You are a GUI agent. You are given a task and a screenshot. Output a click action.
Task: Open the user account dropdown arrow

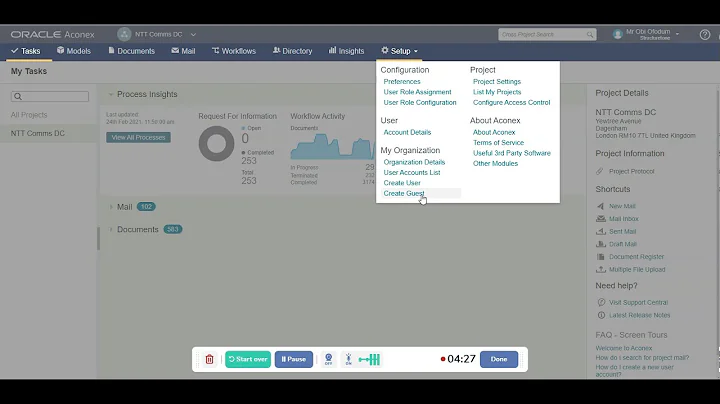tap(677, 34)
